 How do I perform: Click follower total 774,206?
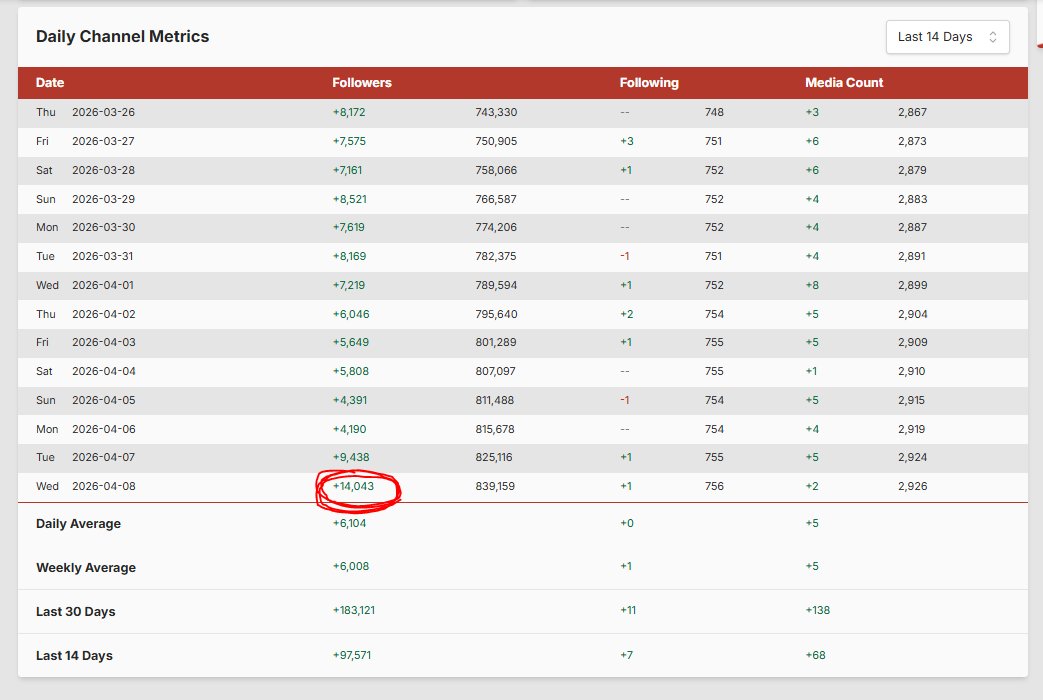pyautogui.click(x=496, y=227)
